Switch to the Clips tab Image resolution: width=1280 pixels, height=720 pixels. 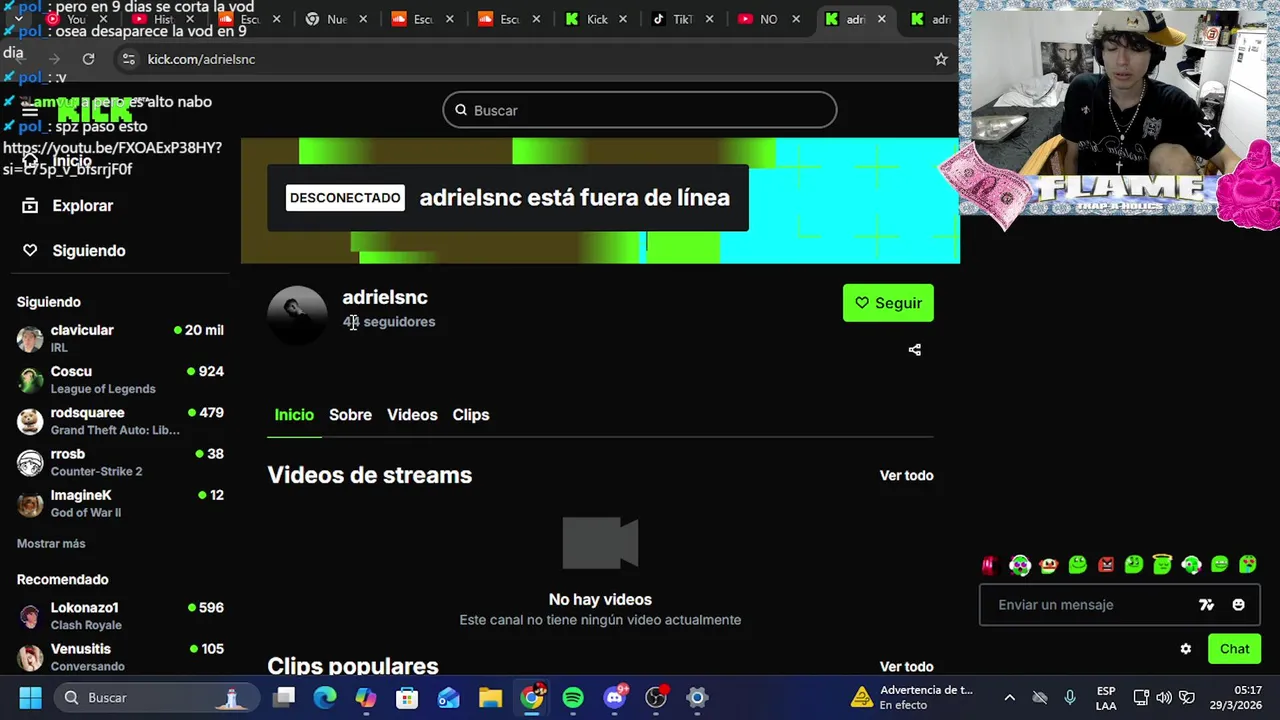471,415
